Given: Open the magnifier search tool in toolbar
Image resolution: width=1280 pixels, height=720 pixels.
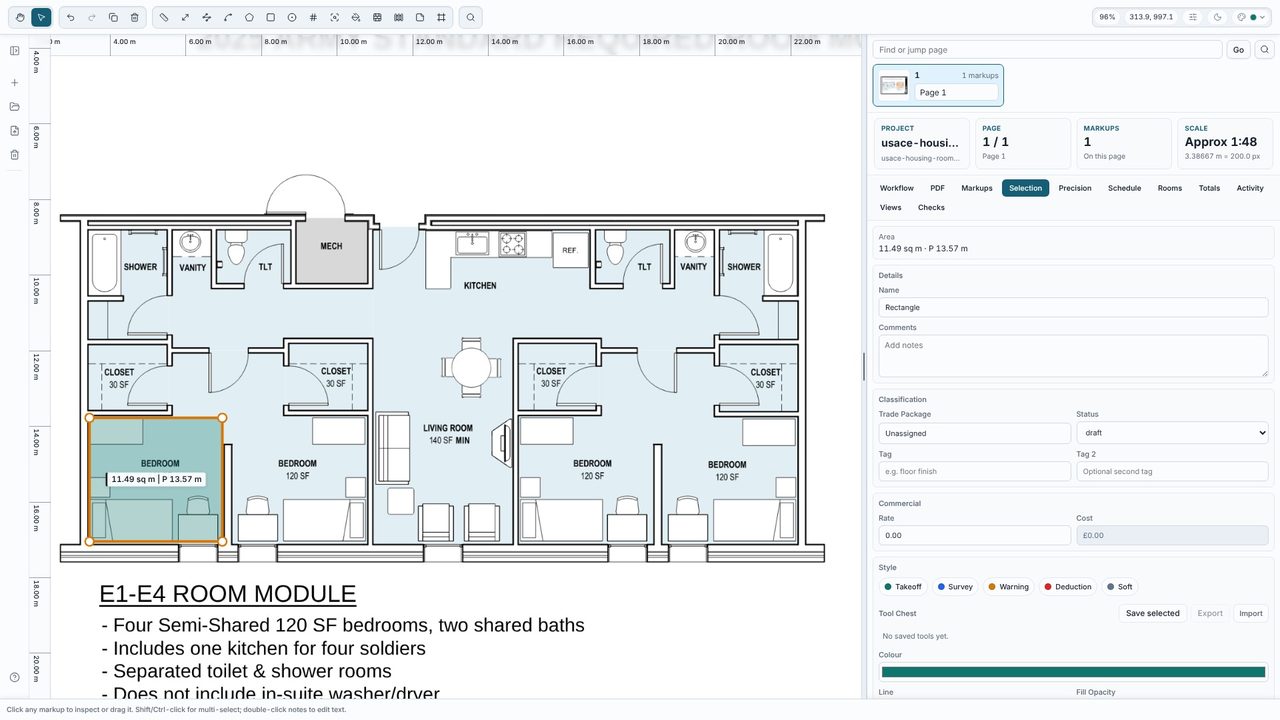Looking at the screenshot, I should (x=470, y=17).
